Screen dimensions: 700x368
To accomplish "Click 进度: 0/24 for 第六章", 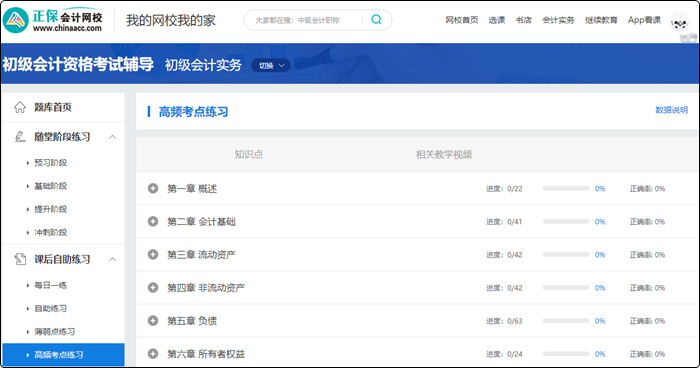I will point(504,354).
